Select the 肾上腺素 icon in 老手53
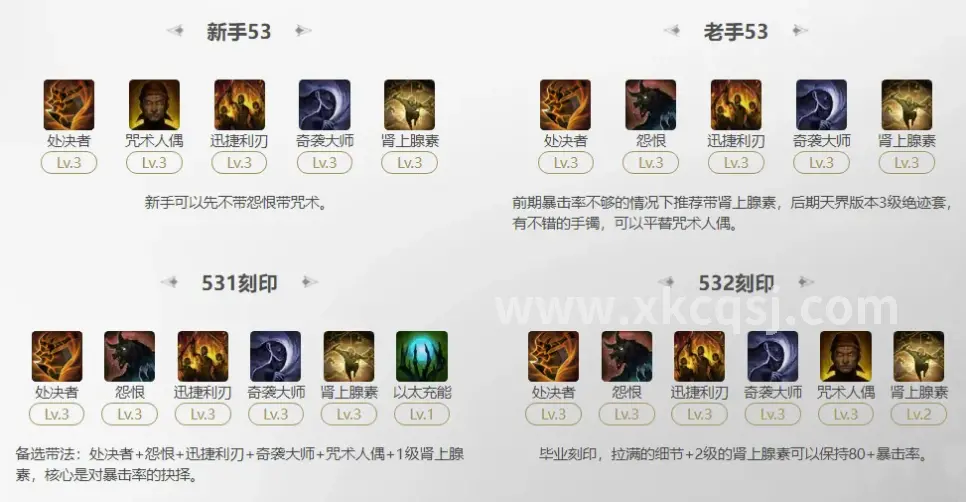The image size is (966, 502). click(x=907, y=105)
